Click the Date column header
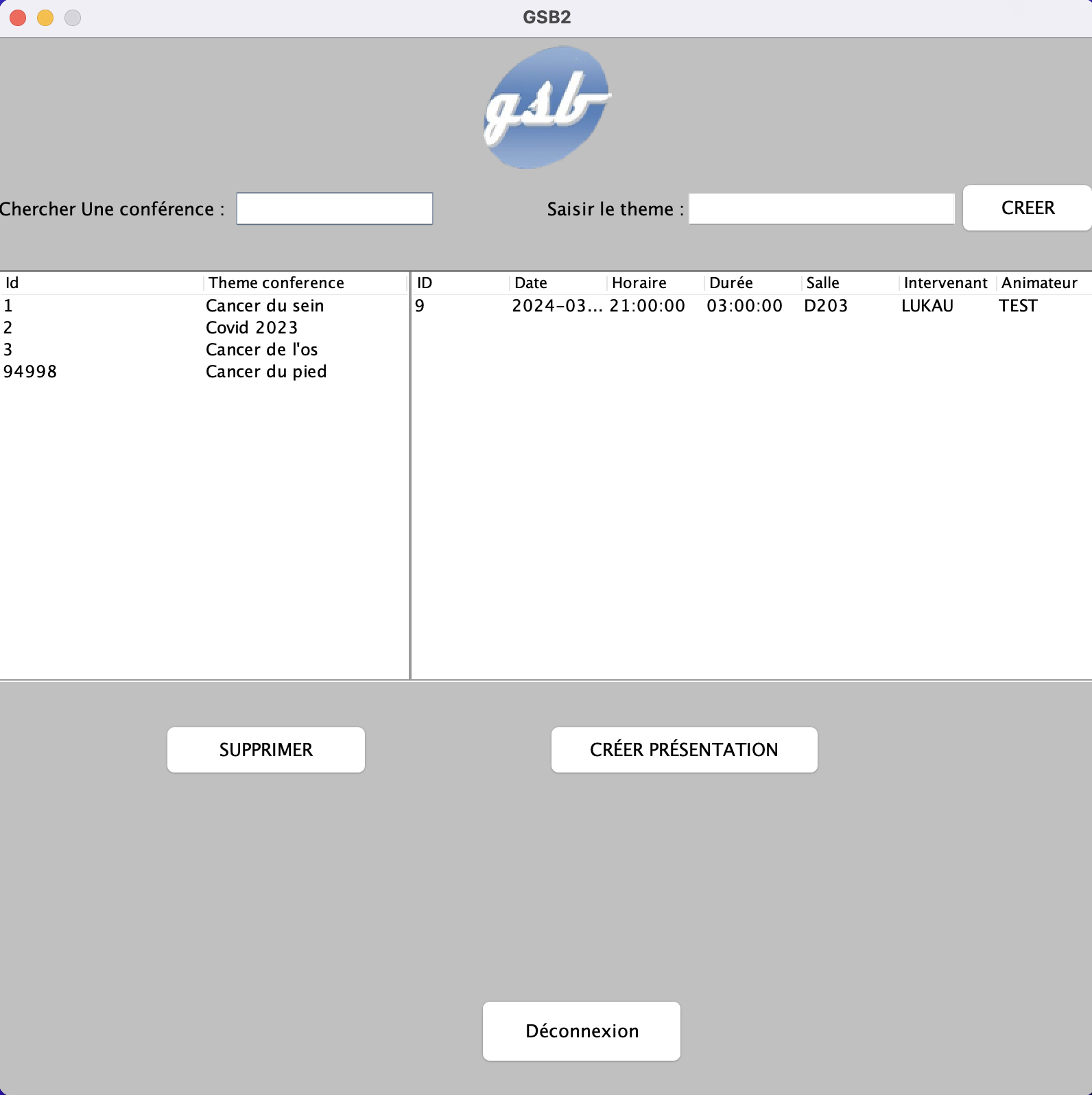This screenshot has height=1095, width=1092. [x=558, y=283]
